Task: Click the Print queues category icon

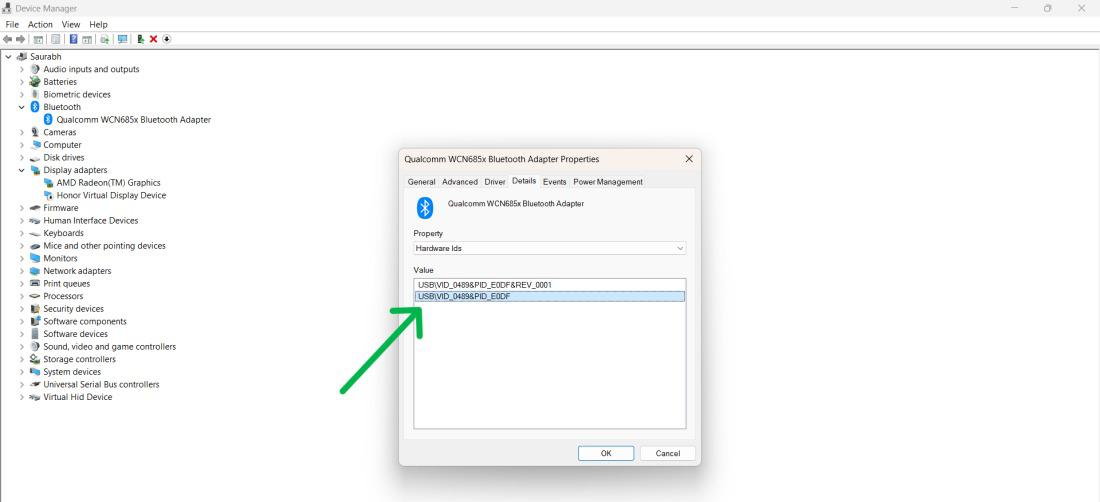Action: (x=35, y=284)
